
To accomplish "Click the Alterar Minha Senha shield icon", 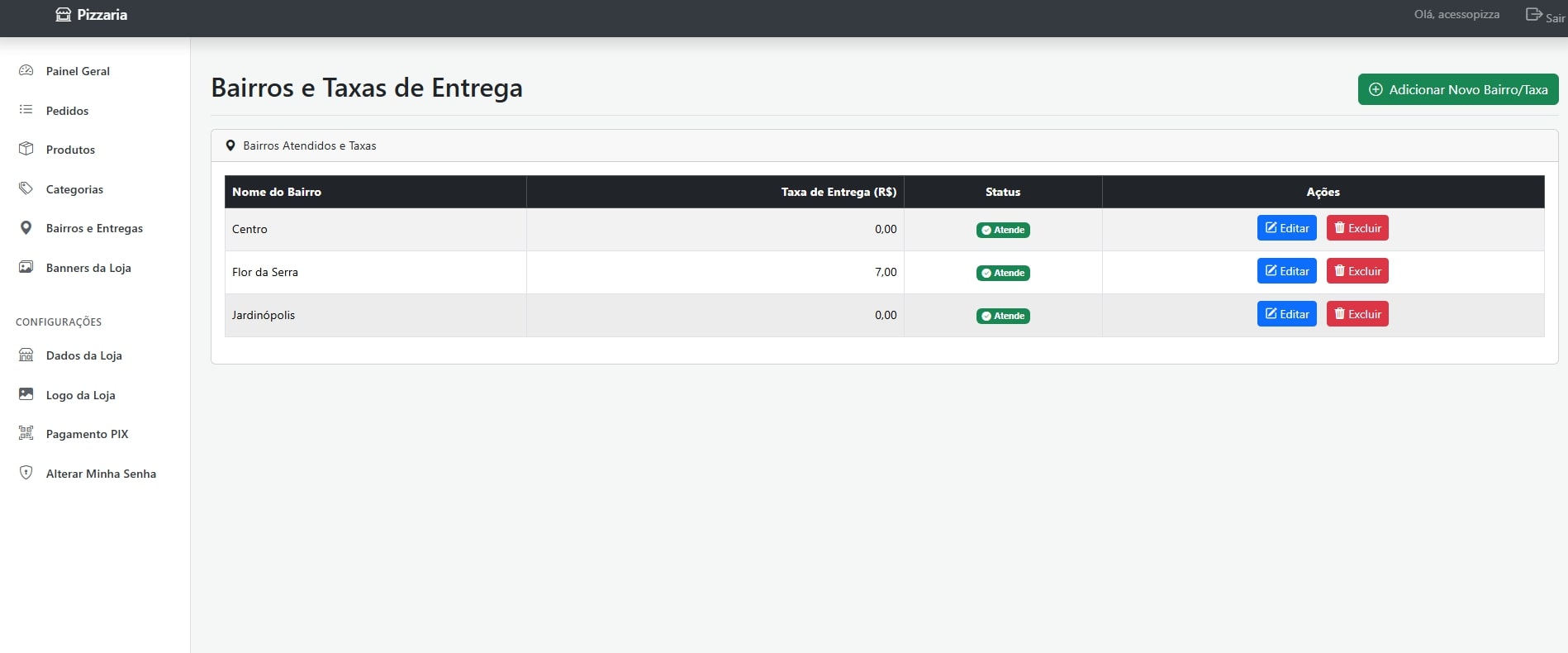I will tap(26, 473).
